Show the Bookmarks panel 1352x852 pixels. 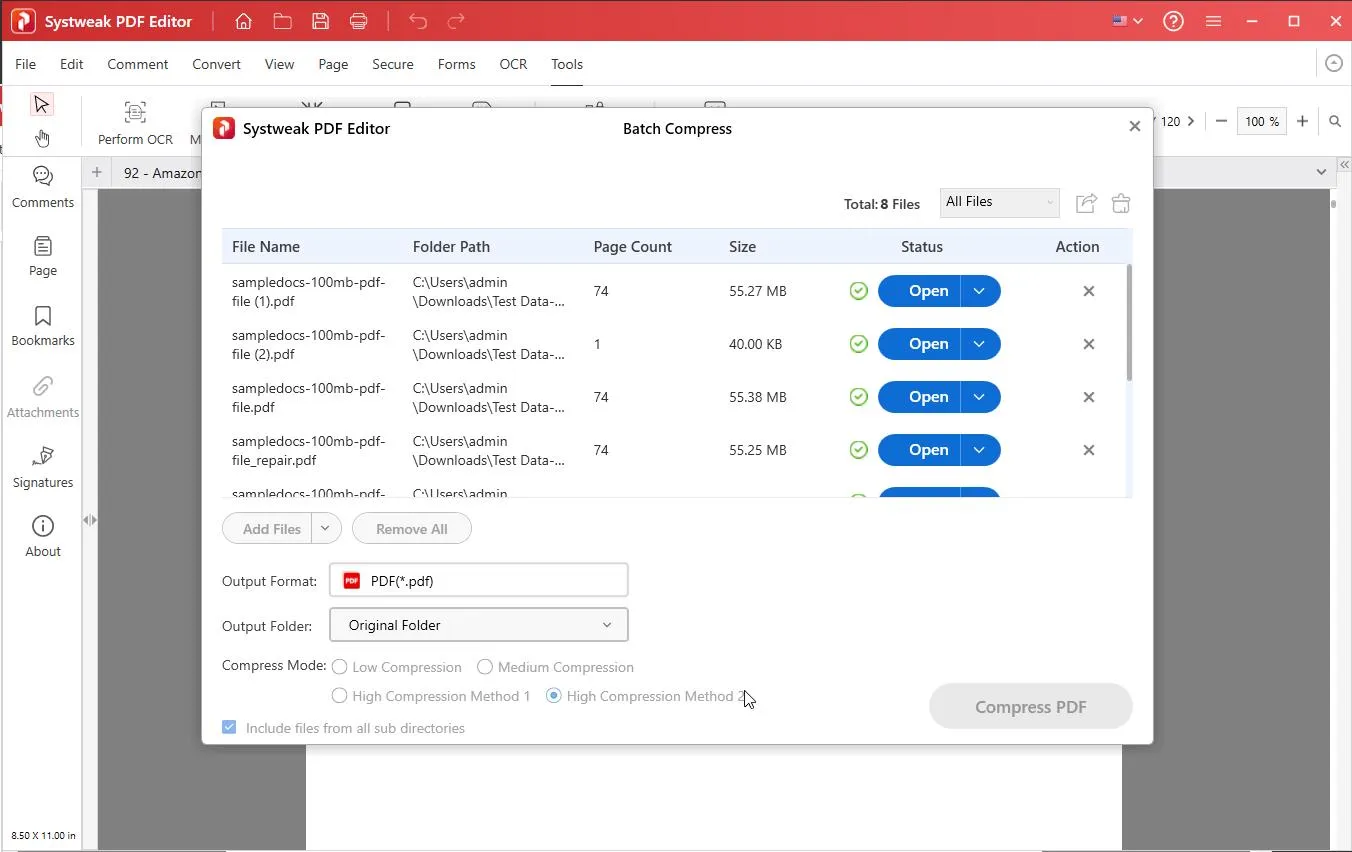coord(42,326)
